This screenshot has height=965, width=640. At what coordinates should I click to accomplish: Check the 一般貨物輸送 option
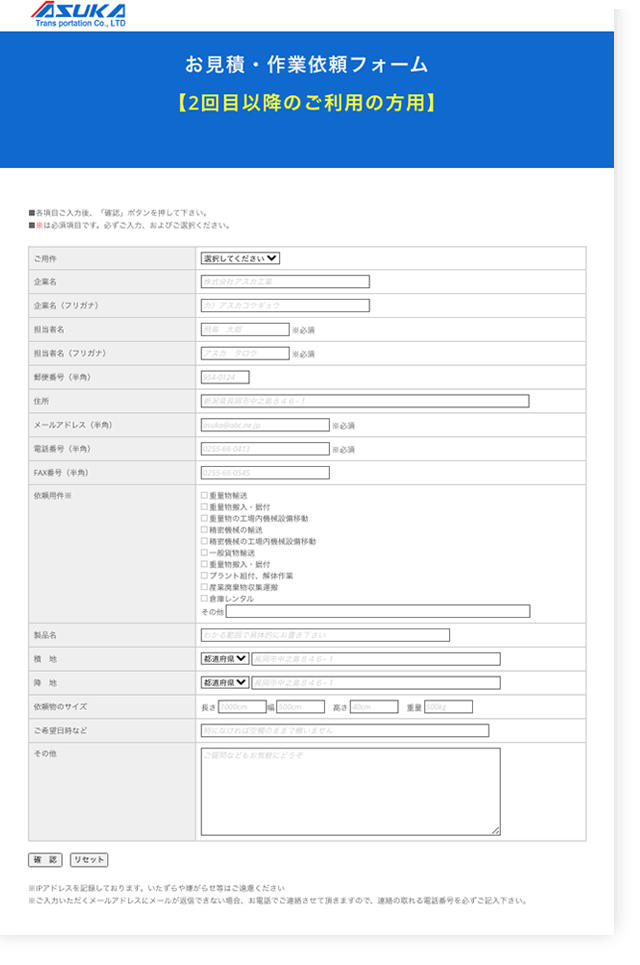(x=204, y=553)
